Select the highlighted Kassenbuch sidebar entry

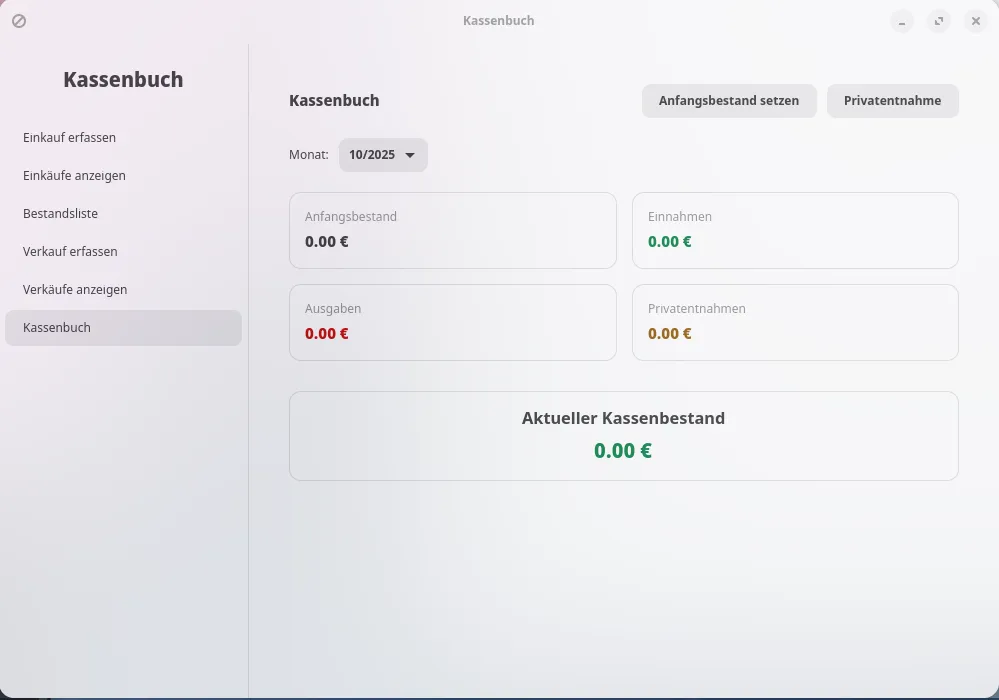123,328
